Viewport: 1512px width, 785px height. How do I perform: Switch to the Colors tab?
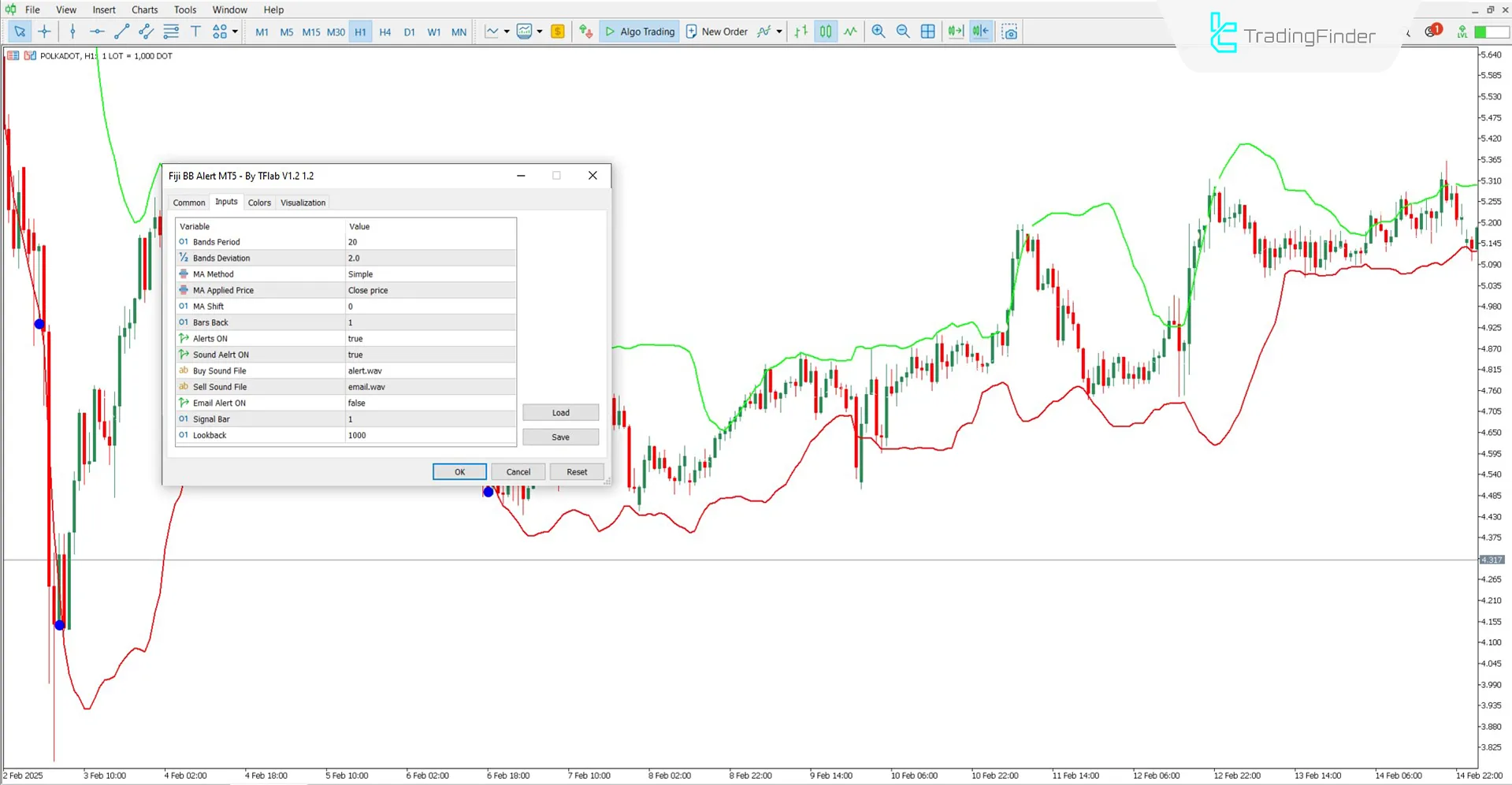[259, 203]
